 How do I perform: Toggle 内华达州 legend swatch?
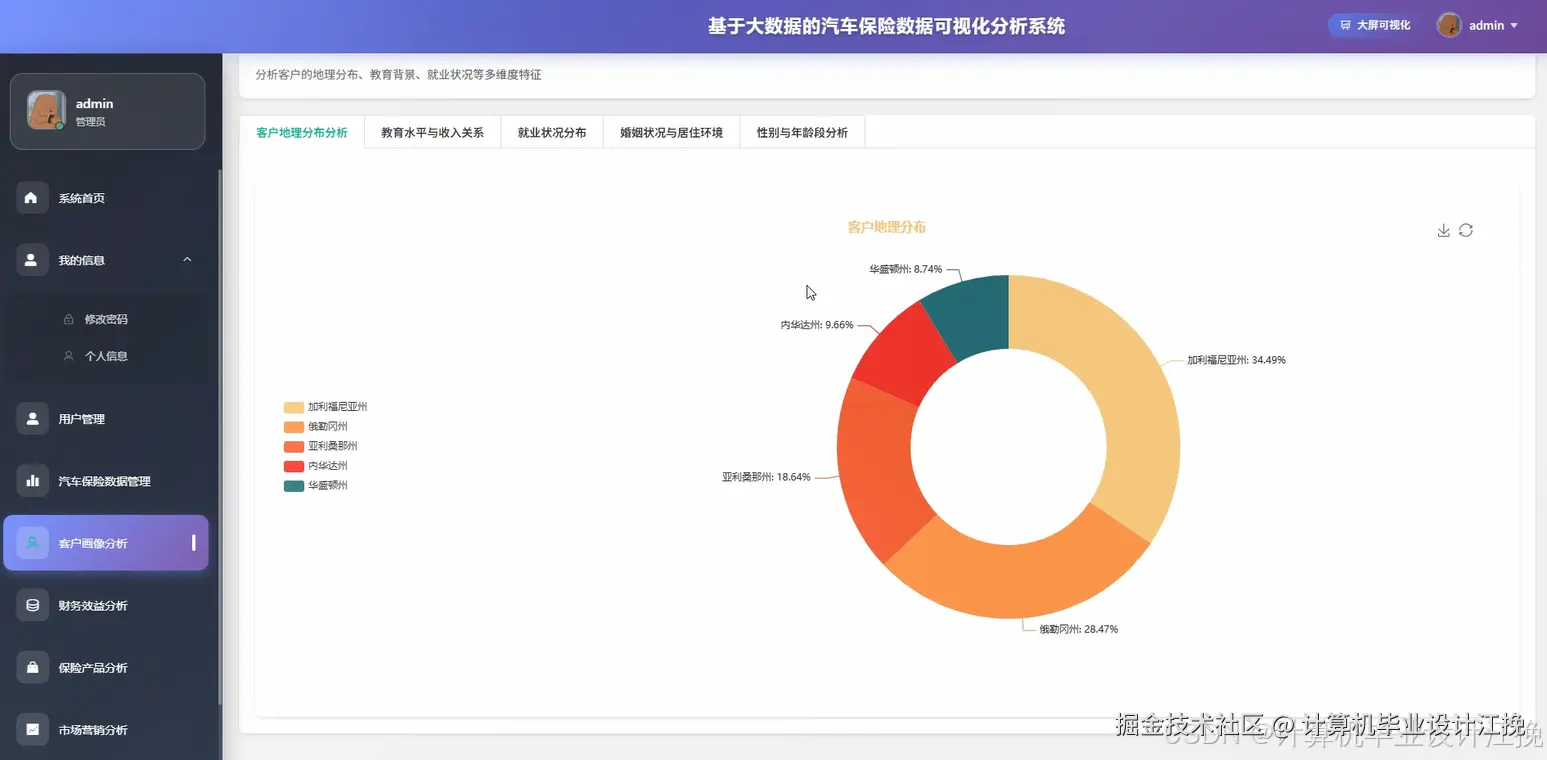click(294, 466)
